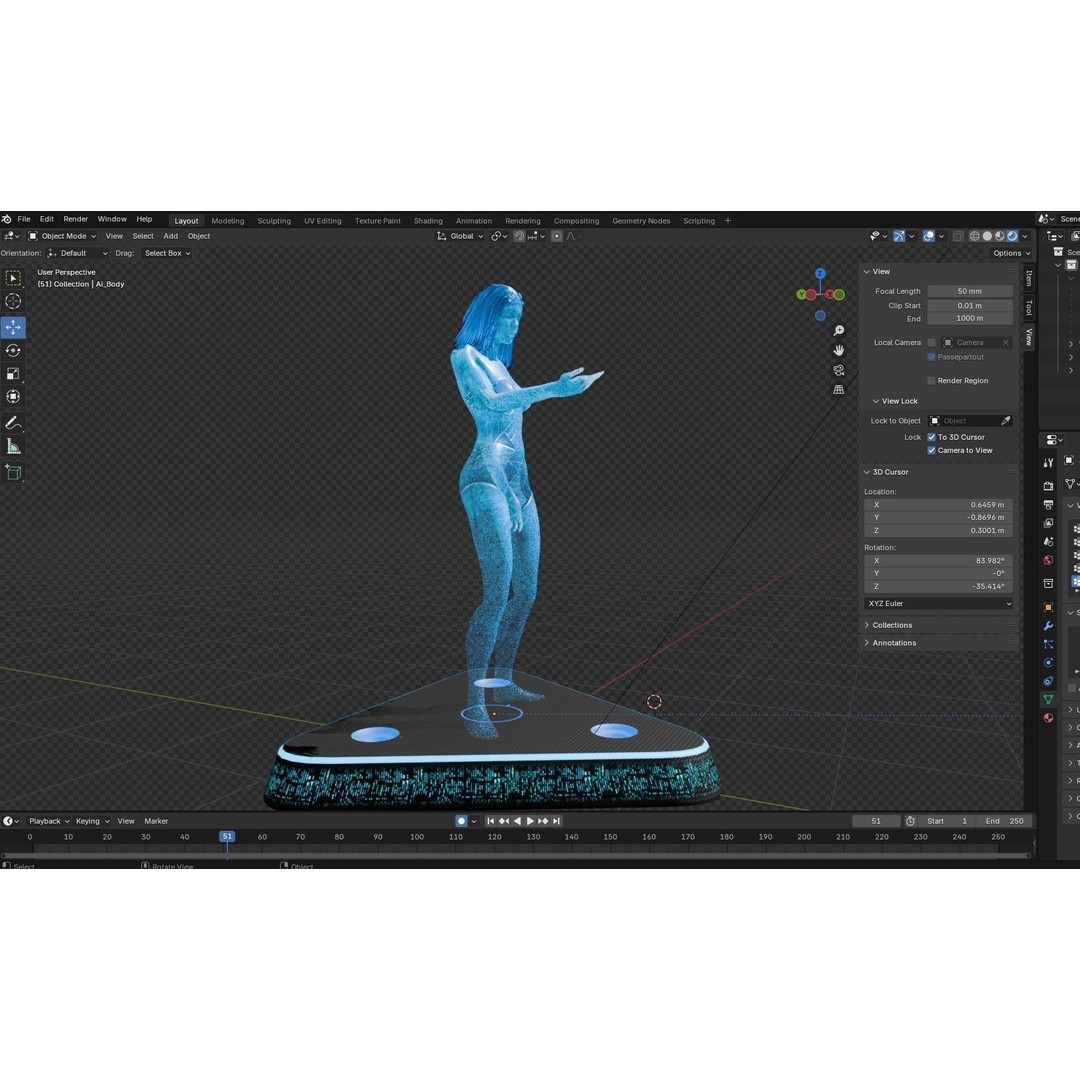Switch perspective/orthographic grid icon
Image resolution: width=1080 pixels, height=1080 pixels.
click(839, 390)
